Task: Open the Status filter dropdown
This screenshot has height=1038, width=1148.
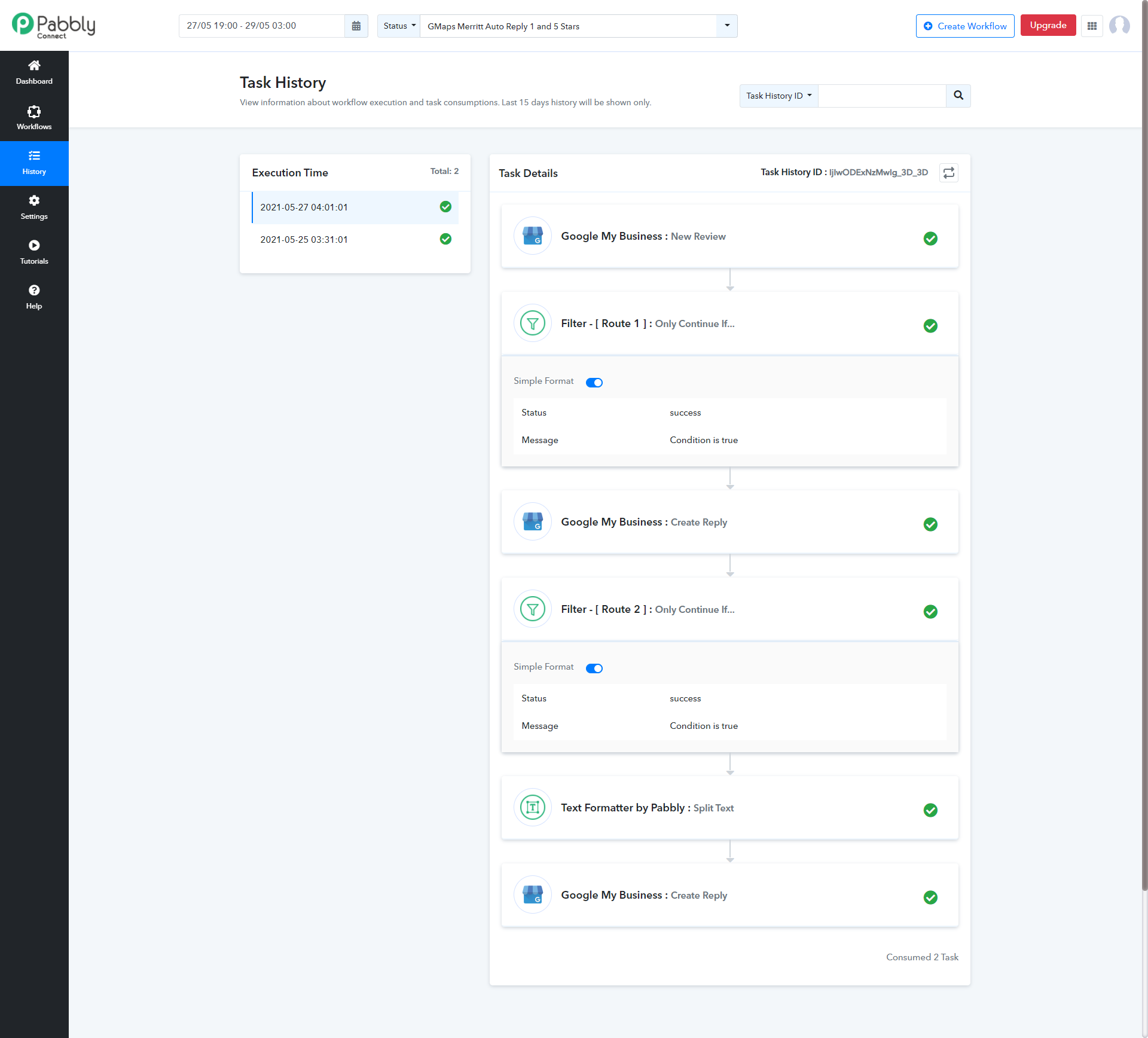Action: [x=399, y=26]
